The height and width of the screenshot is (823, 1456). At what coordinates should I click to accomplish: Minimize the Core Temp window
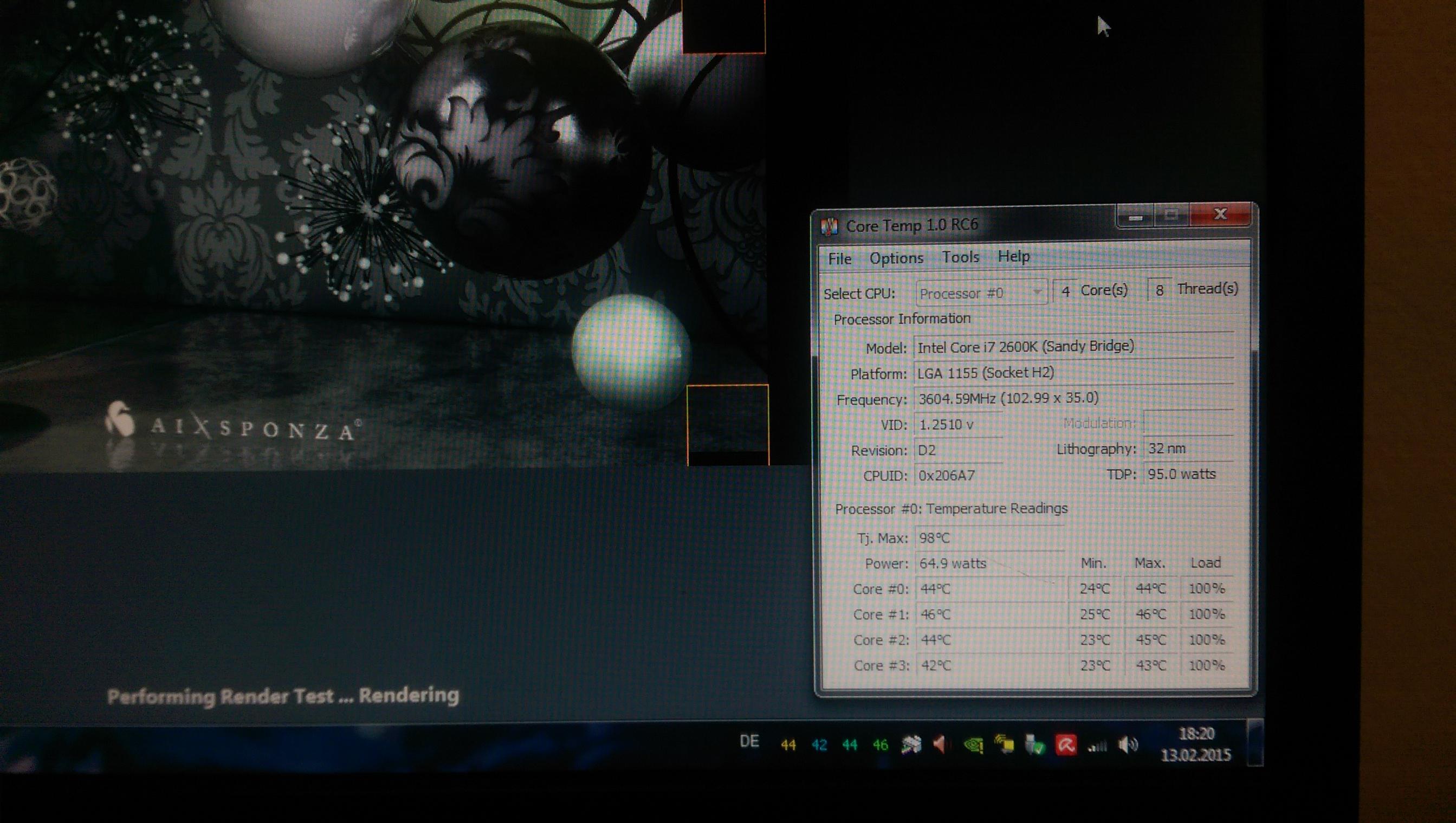tap(1136, 217)
